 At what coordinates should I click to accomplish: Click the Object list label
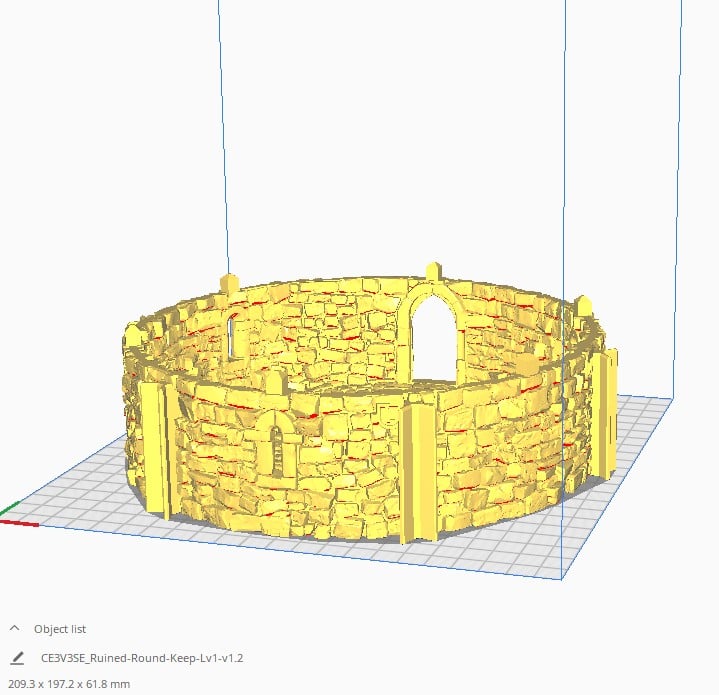[60, 629]
